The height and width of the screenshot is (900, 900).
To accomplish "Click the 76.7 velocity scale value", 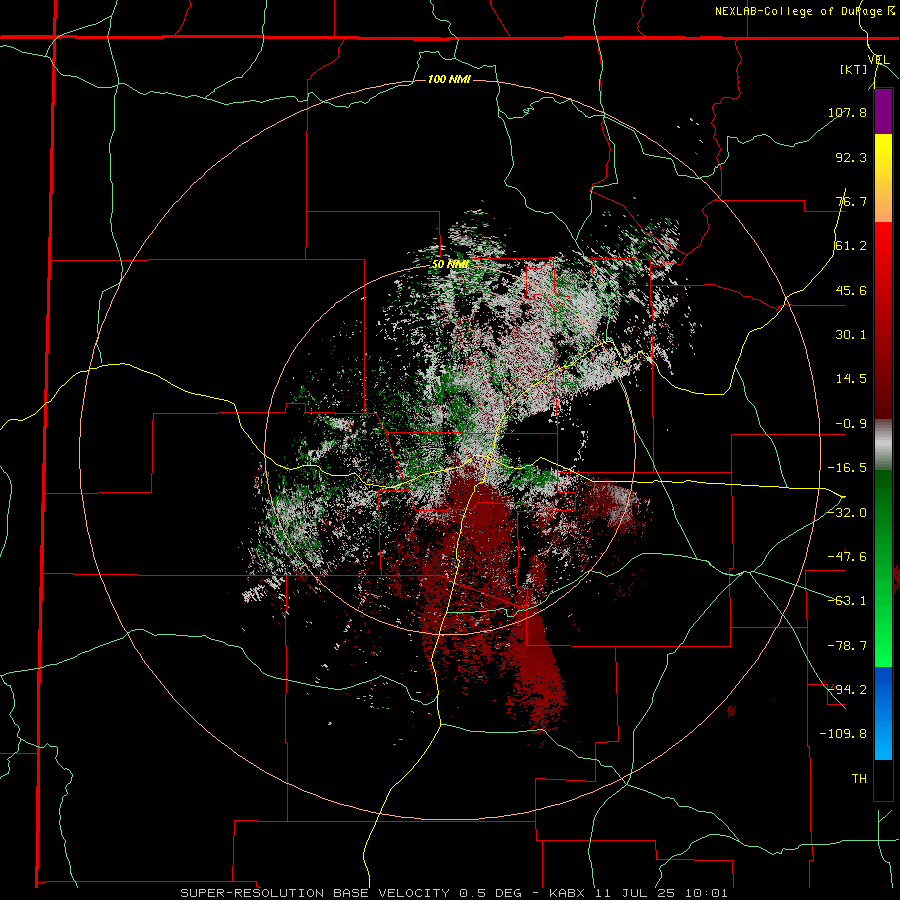I will click(851, 201).
